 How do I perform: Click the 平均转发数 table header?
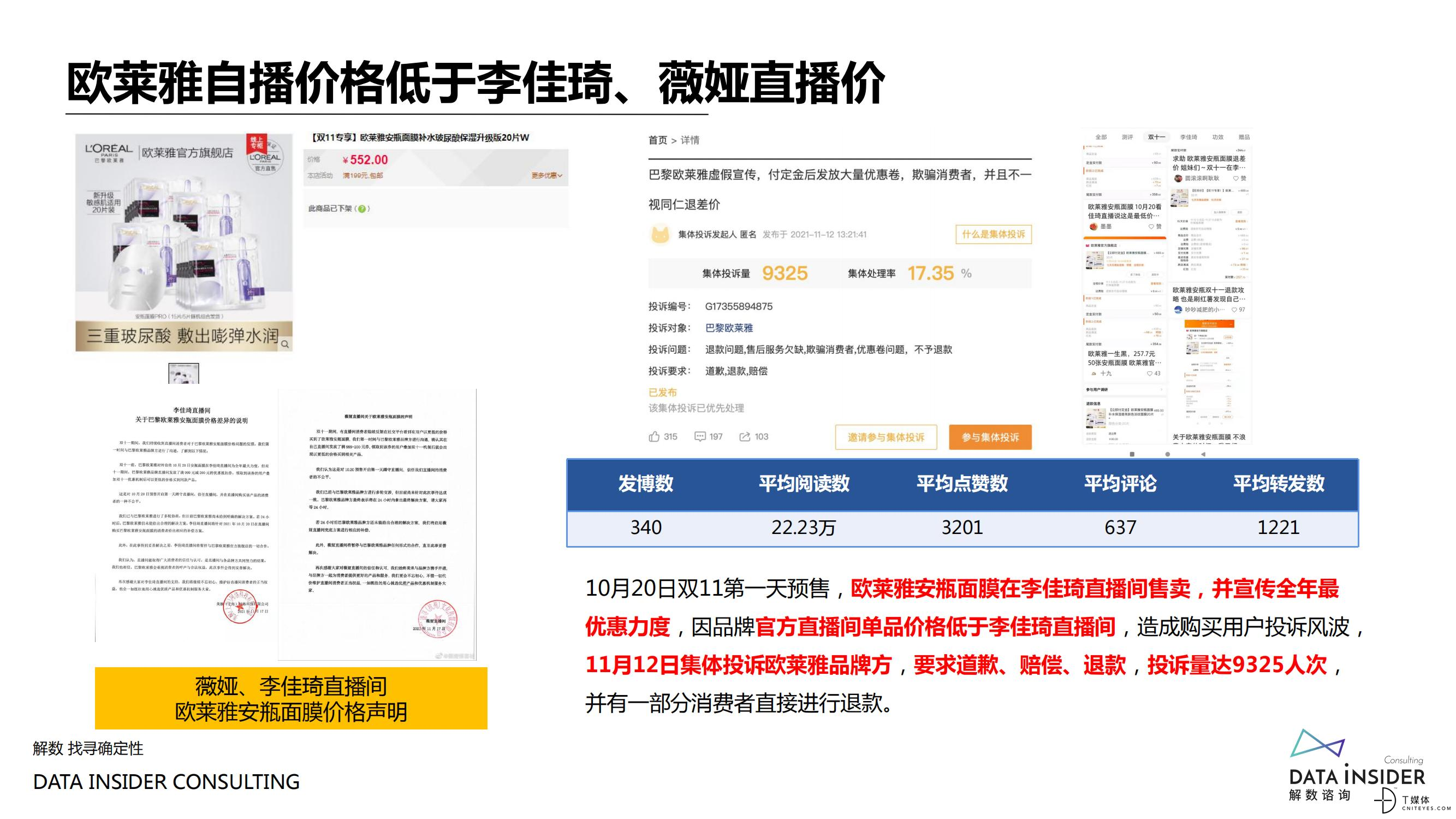pyautogui.click(x=1279, y=484)
